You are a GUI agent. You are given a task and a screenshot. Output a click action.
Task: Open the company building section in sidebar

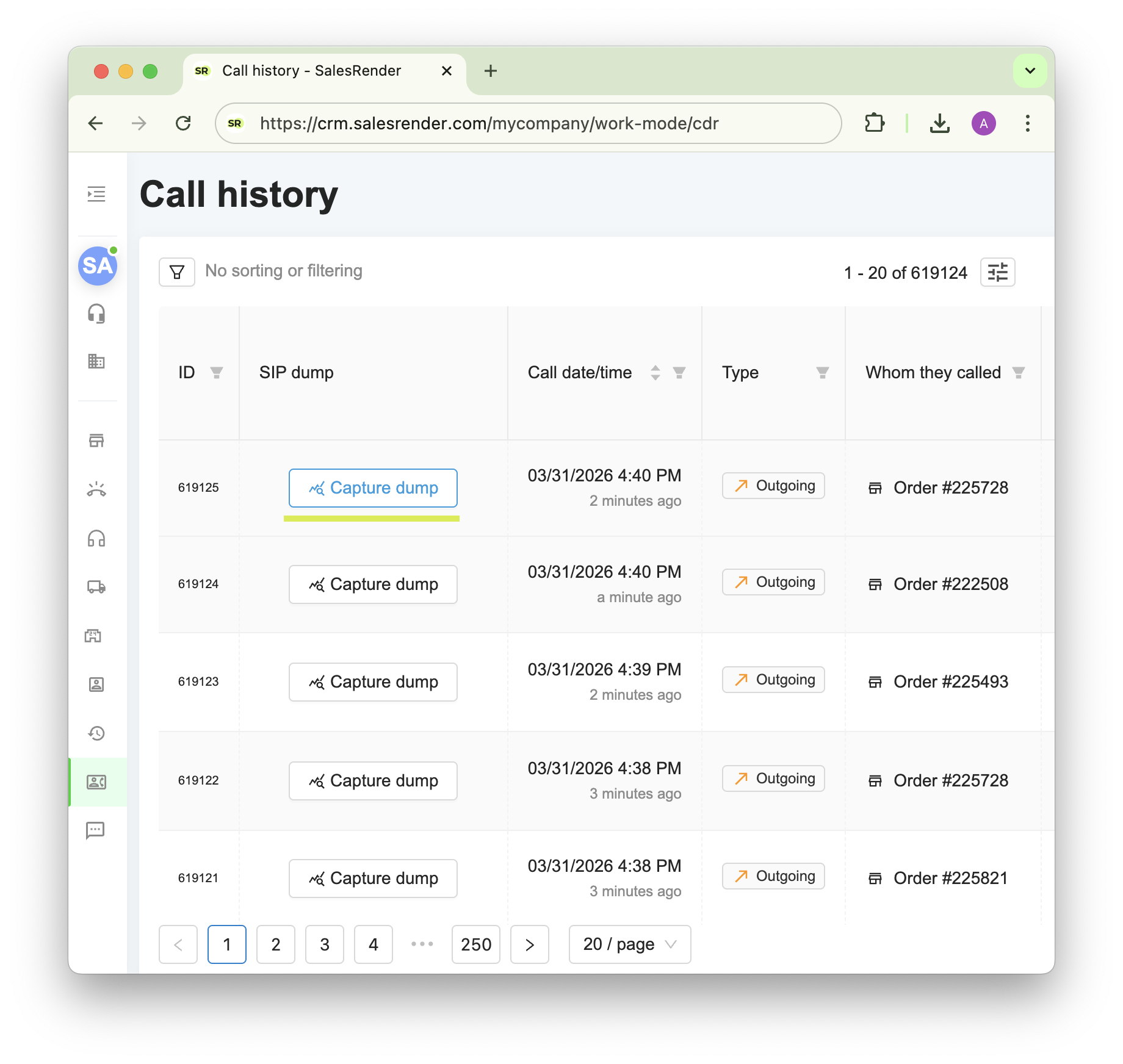(x=96, y=361)
